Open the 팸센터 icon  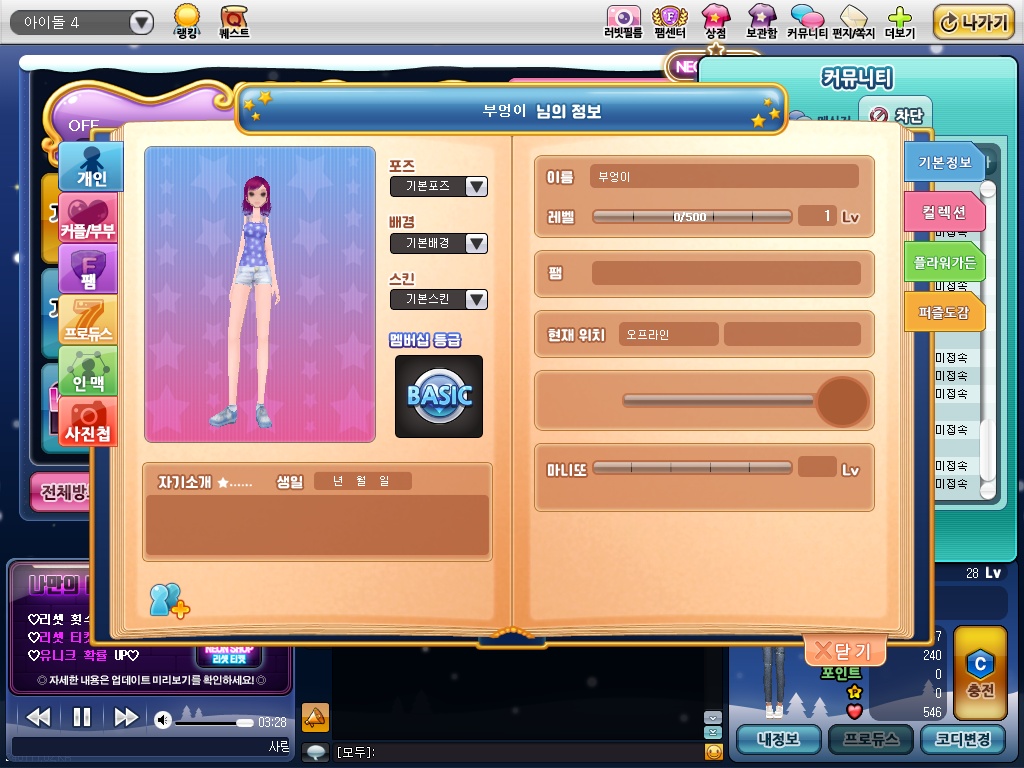click(x=670, y=22)
